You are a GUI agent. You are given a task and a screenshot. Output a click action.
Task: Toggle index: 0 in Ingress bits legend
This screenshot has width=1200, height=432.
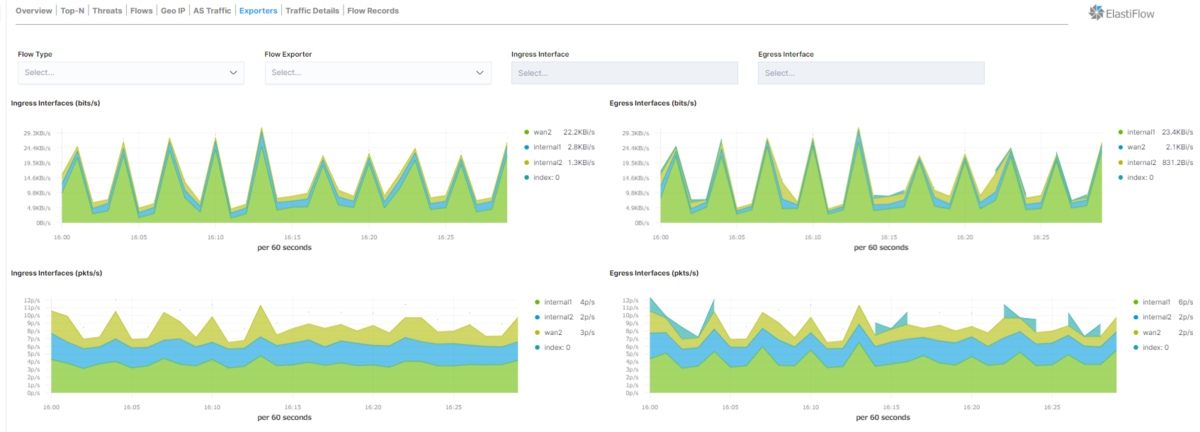[545, 177]
